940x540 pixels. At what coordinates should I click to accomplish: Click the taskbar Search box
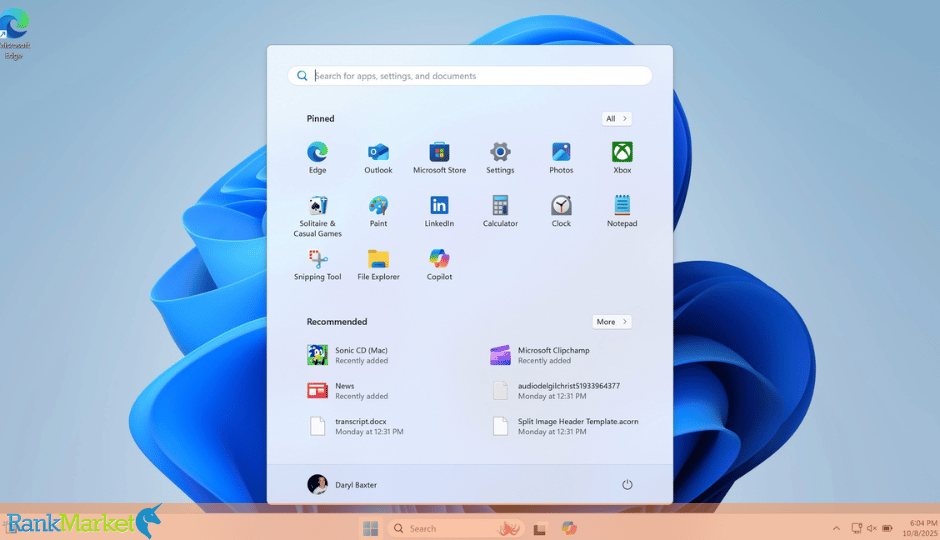(x=456, y=528)
